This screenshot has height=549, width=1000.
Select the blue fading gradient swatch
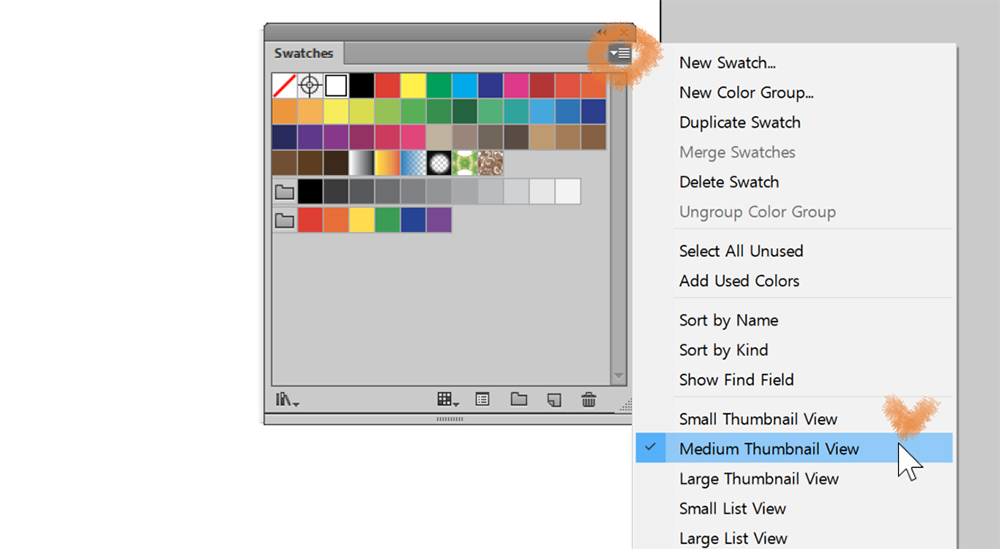[413, 163]
